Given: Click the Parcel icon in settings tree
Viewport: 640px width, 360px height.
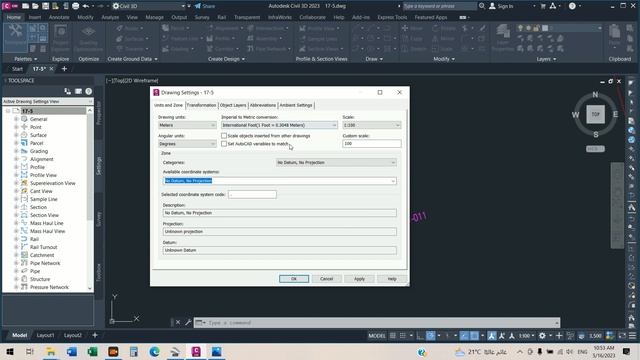Looking at the screenshot, I should (x=24, y=143).
